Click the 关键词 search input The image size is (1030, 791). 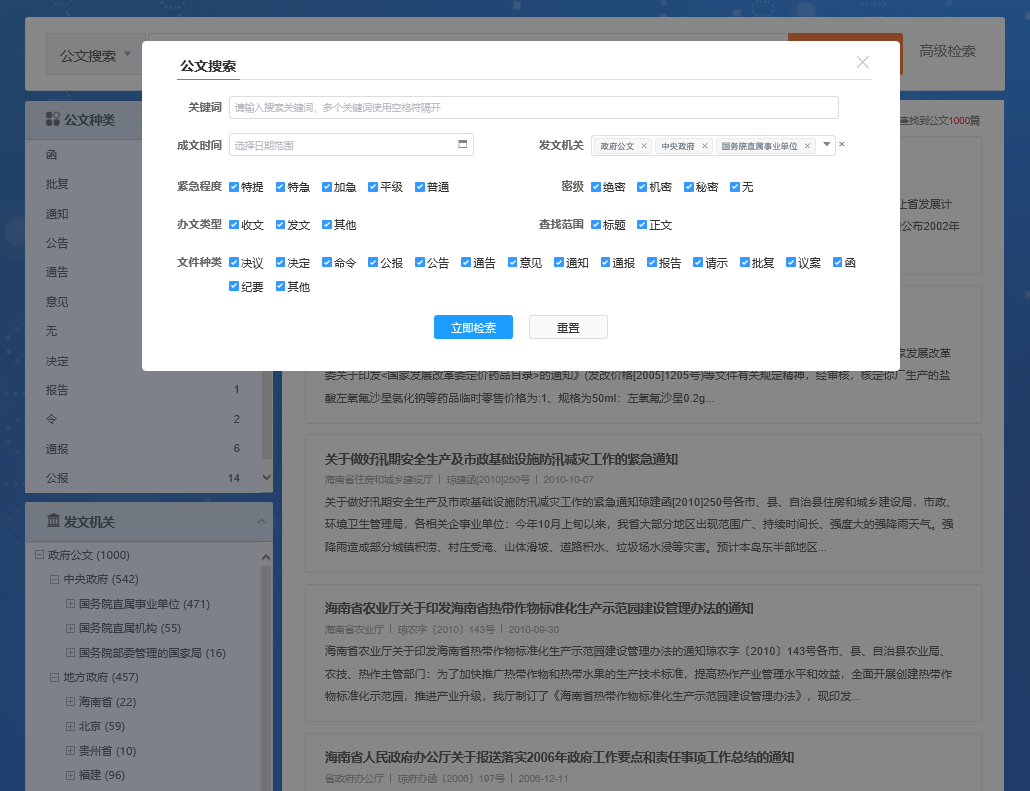pos(533,107)
